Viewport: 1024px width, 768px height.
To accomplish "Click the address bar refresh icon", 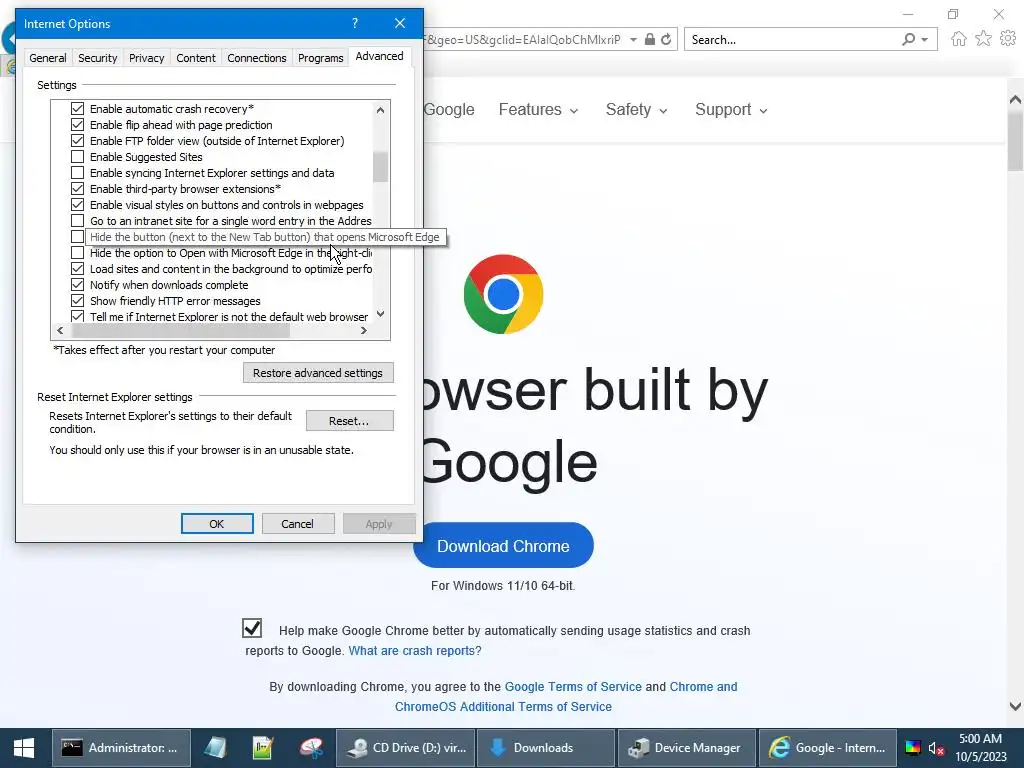I will pos(666,40).
